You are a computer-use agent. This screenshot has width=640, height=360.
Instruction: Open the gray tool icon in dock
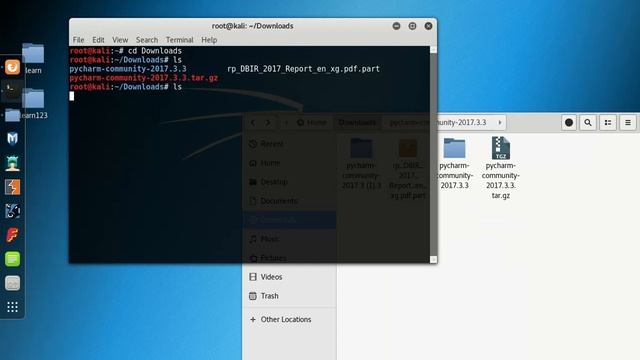(x=12, y=283)
